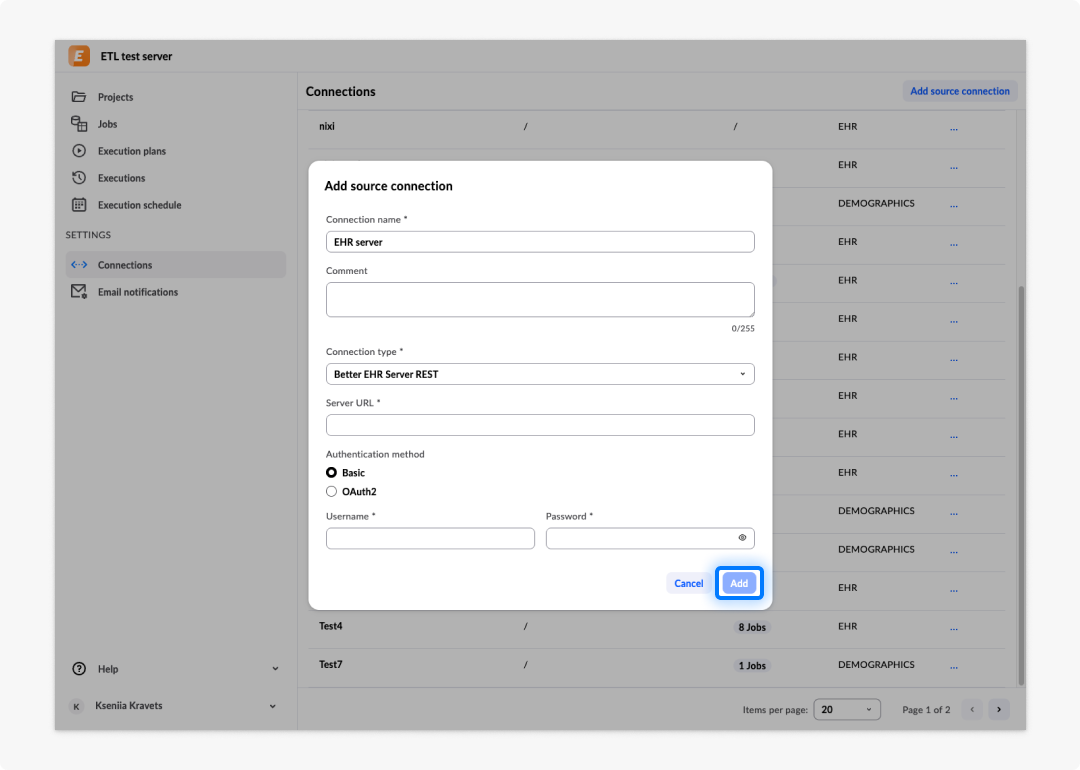Open Items per page dropdown
Image resolution: width=1080 pixels, height=770 pixels.
pyautogui.click(x=847, y=709)
